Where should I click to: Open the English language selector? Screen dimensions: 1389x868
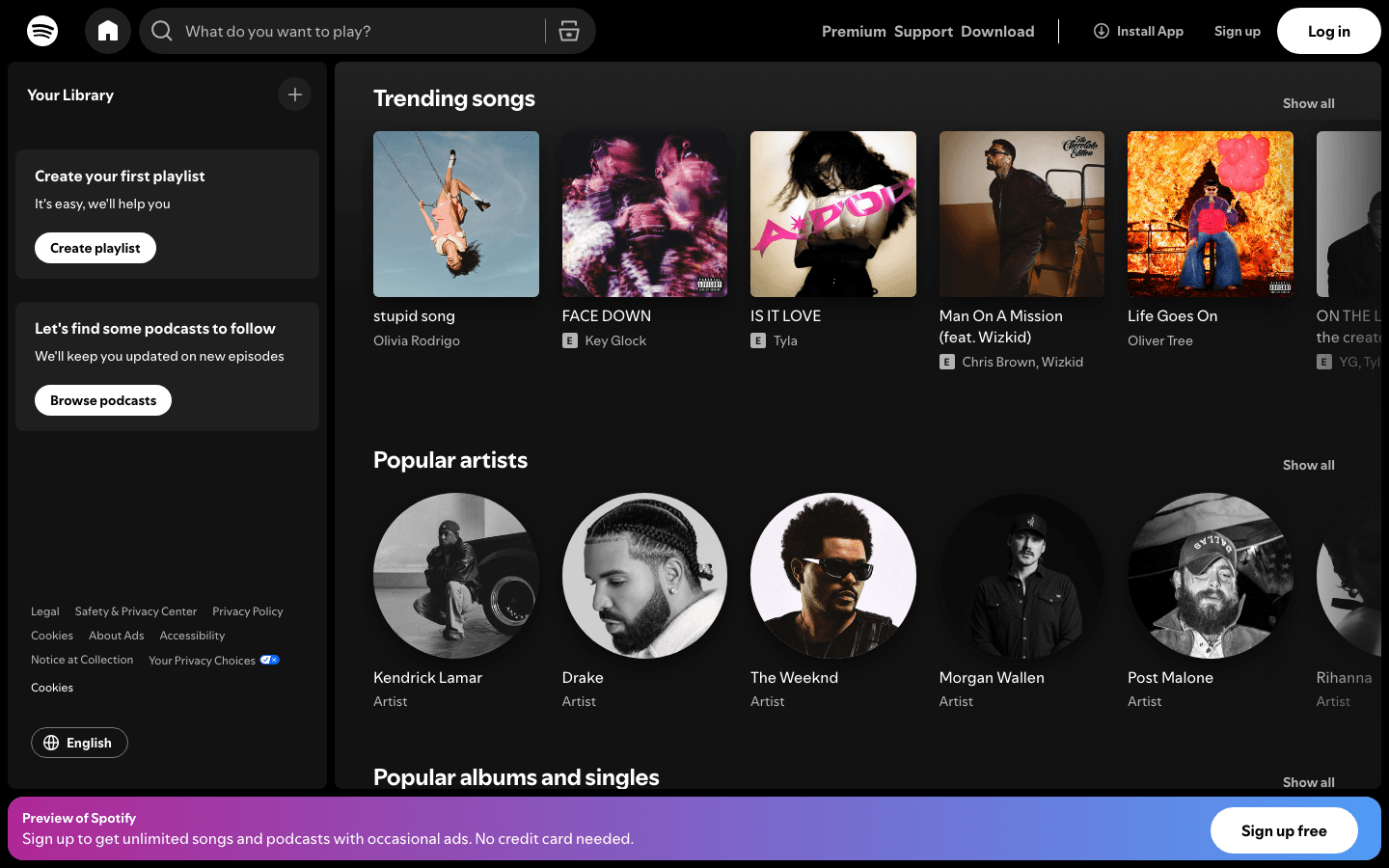click(x=79, y=743)
